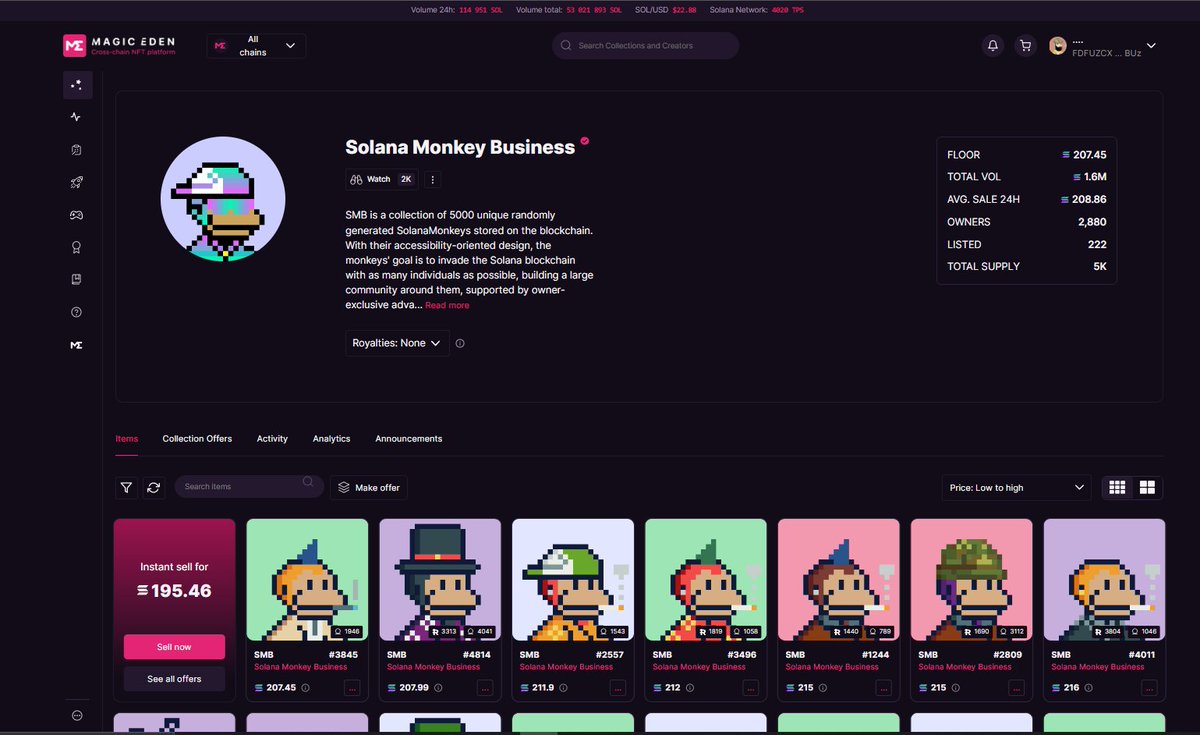
Task: Click the LISTED count 222
Action: (1097, 244)
